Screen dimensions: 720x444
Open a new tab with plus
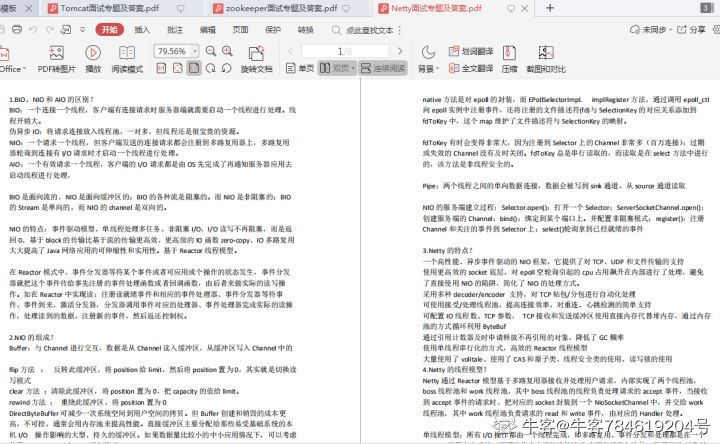[x=550, y=8]
